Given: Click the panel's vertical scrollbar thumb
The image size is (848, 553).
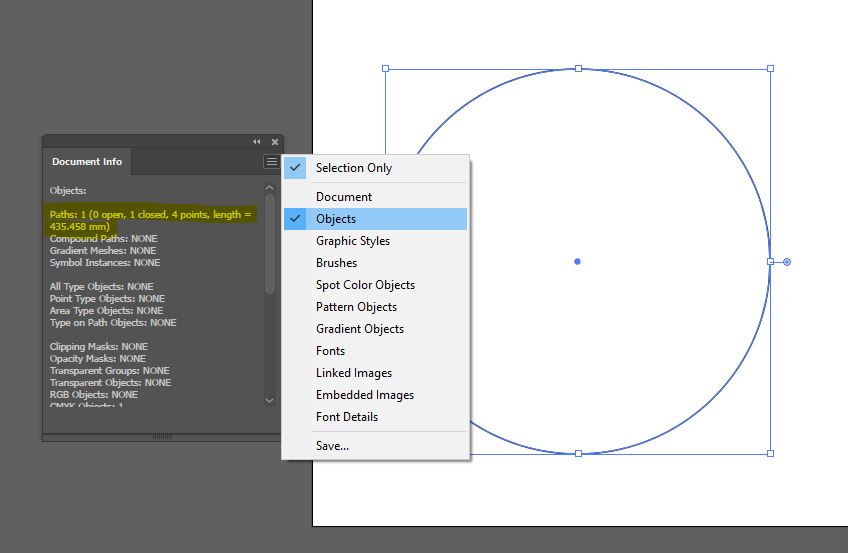Looking at the screenshot, I should (270, 242).
